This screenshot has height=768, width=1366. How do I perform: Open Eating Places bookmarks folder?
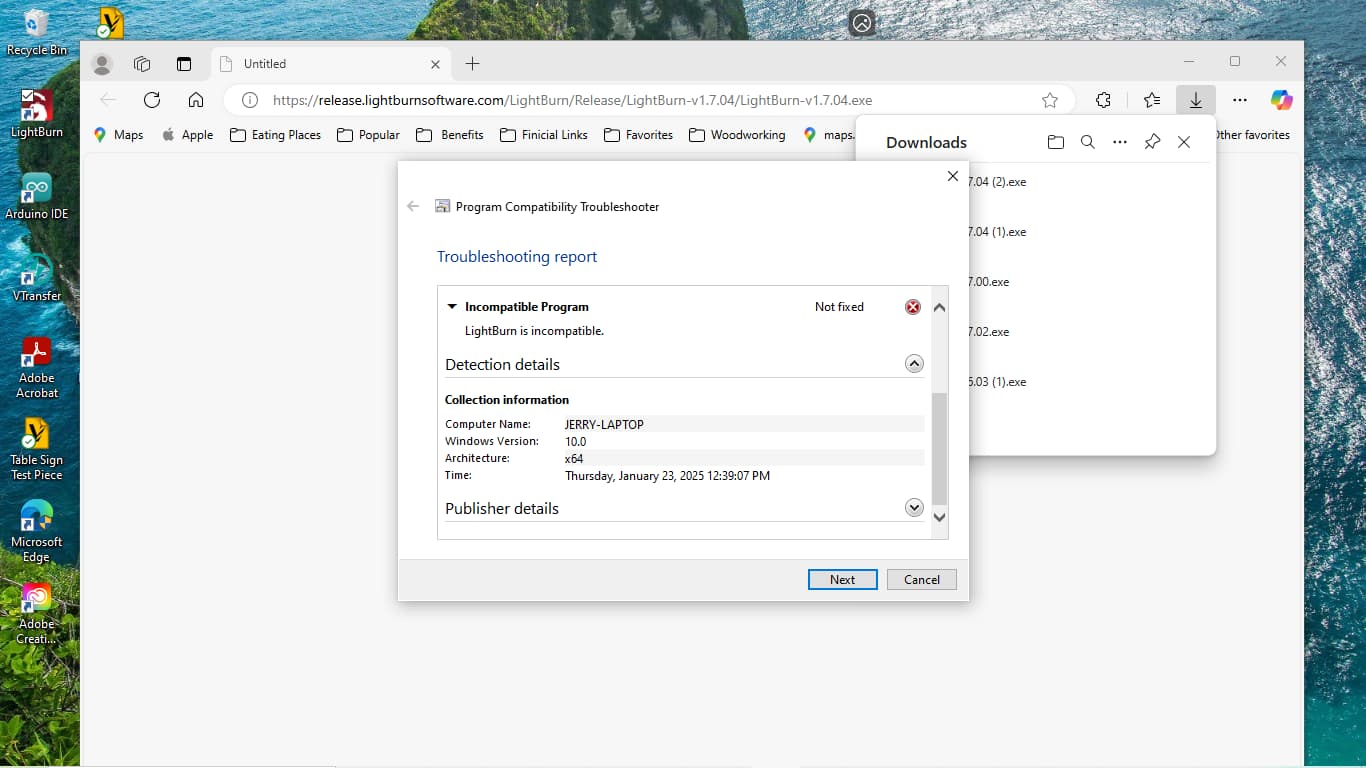pos(275,135)
